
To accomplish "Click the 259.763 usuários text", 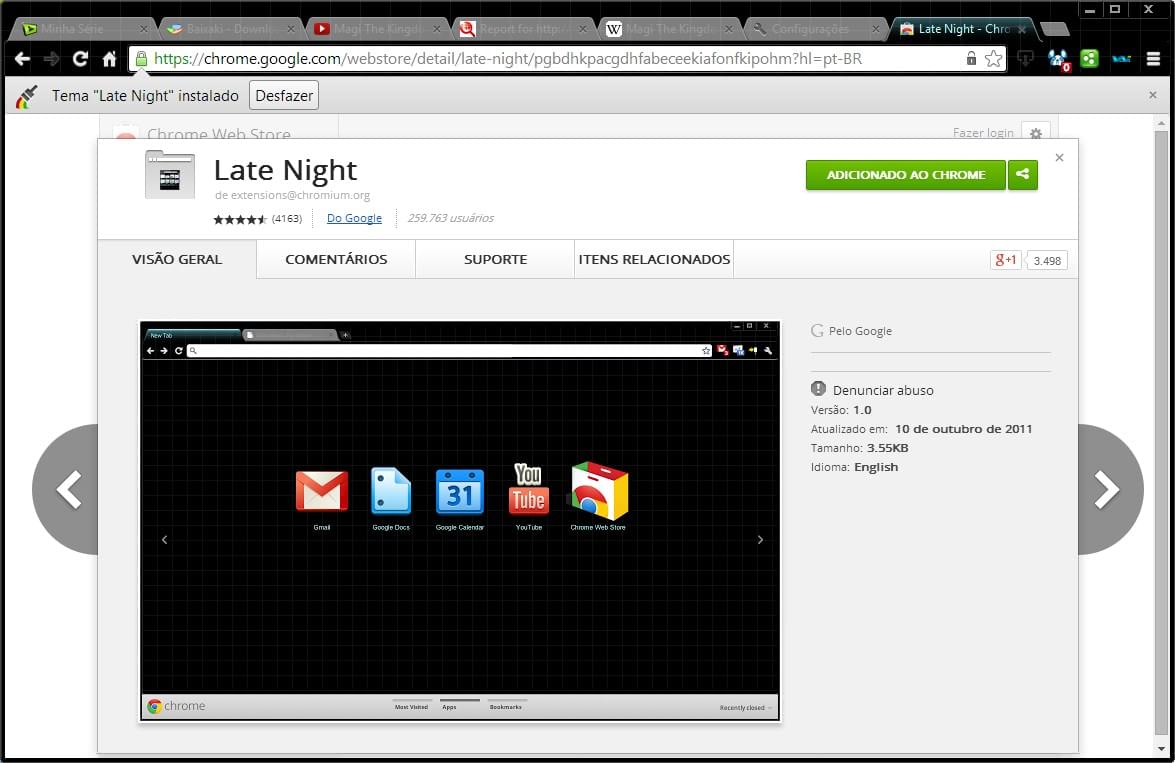I will pos(450,218).
